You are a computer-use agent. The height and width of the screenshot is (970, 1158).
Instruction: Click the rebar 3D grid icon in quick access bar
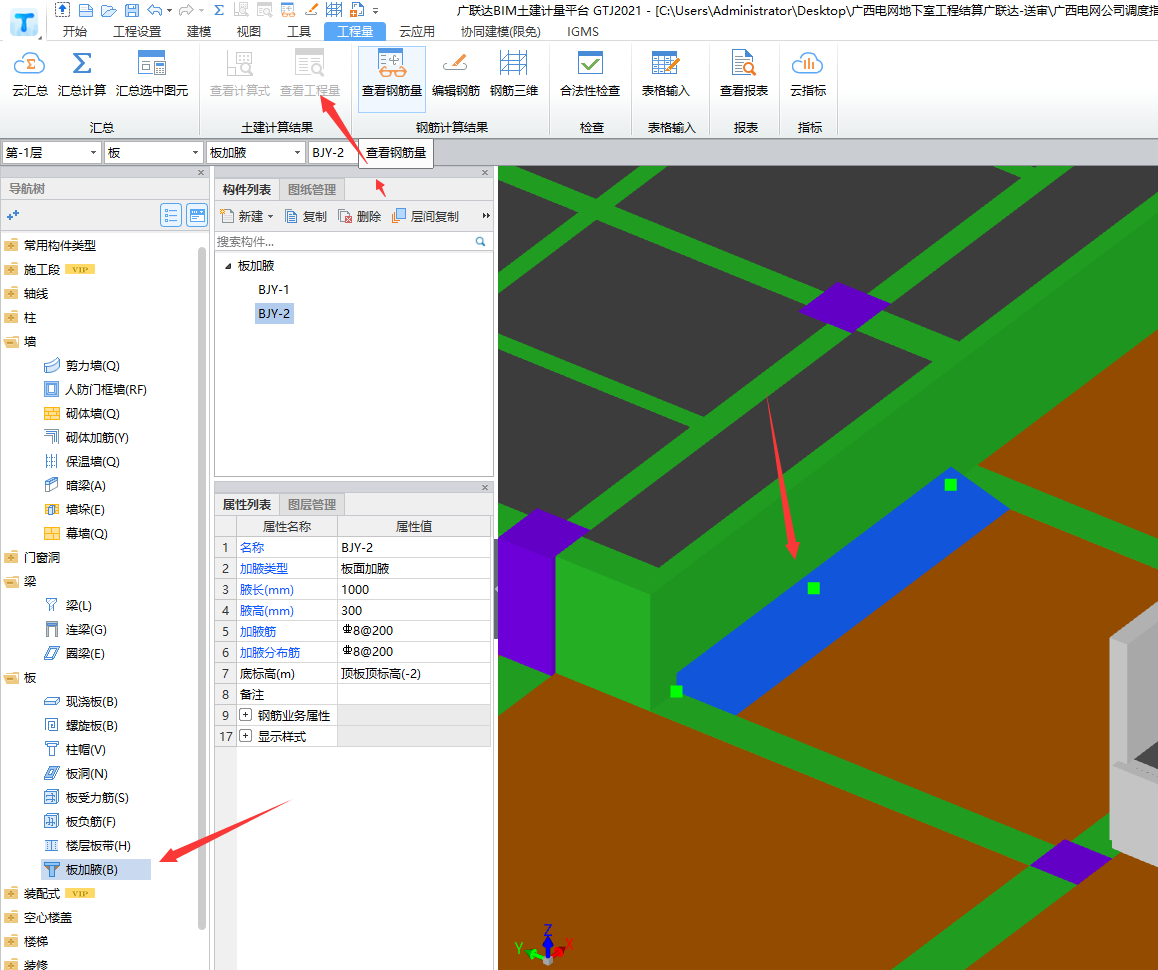[x=335, y=10]
